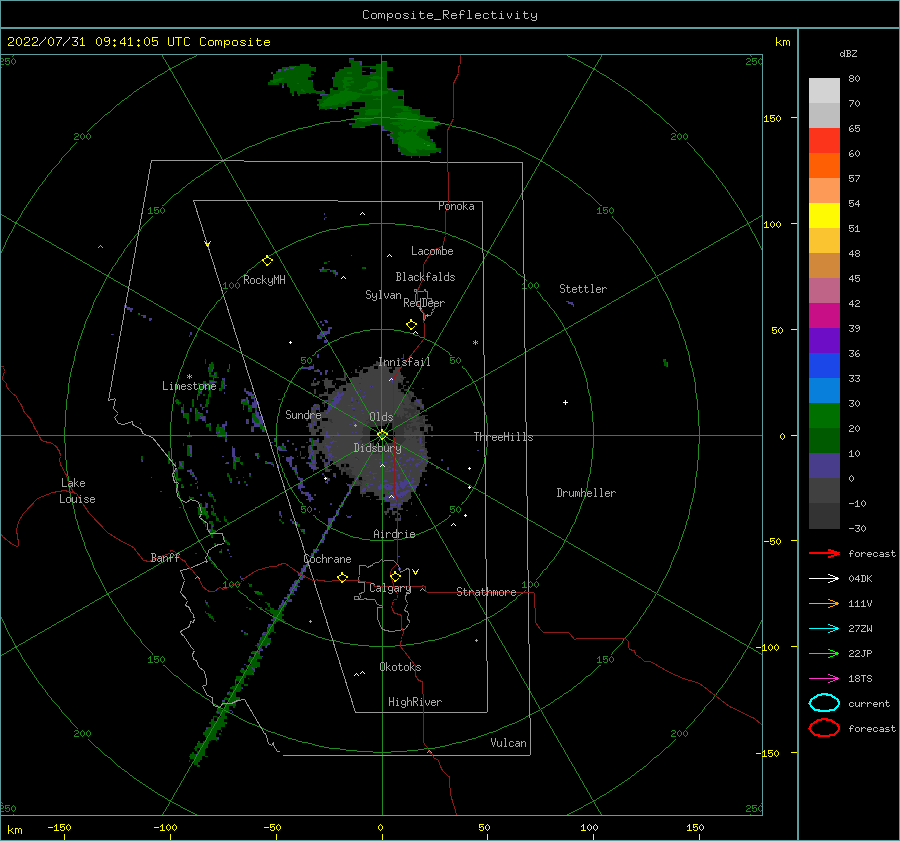Viewport: 900px width, 841px height.
Task: Click the dBZ legend heading
Action: [x=848, y=54]
